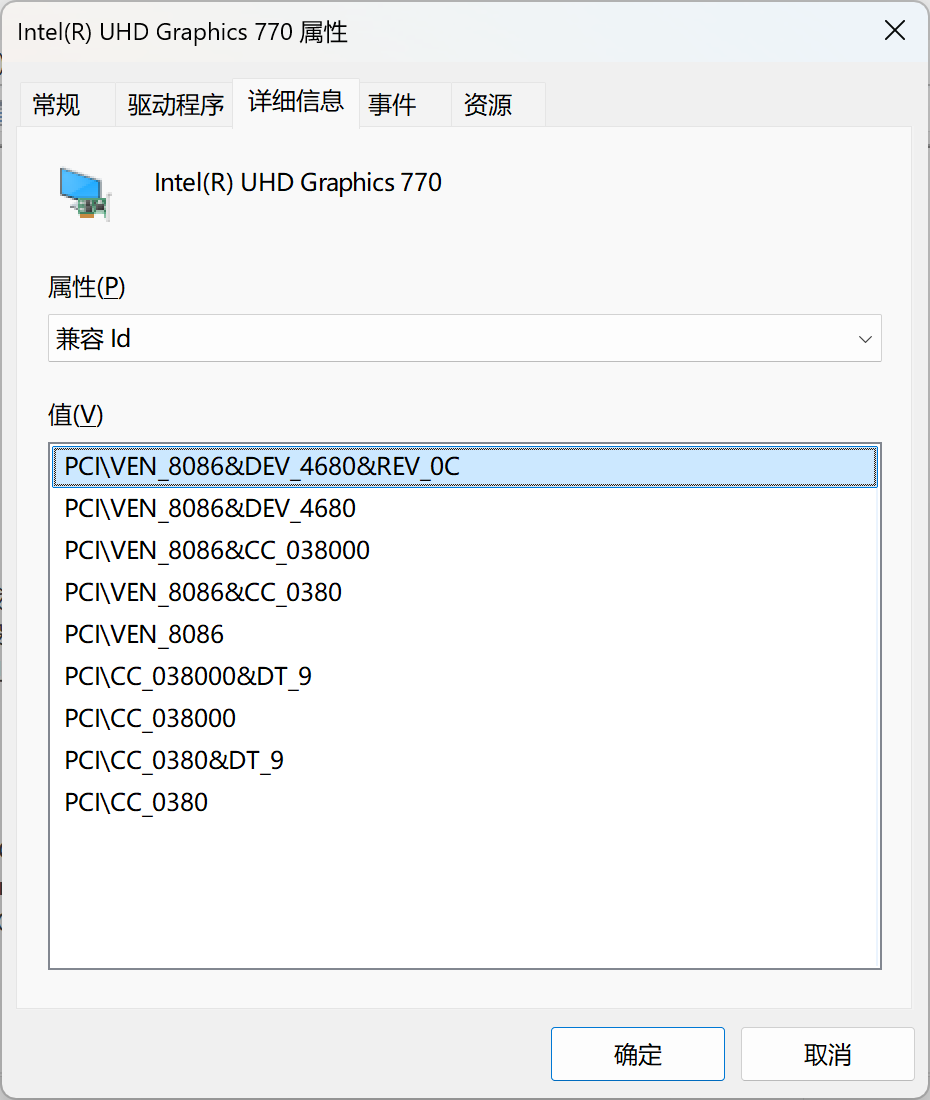Click the dropdown chevron arrow on the right
Screen dimensions: 930x1100
[x=864, y=338]
